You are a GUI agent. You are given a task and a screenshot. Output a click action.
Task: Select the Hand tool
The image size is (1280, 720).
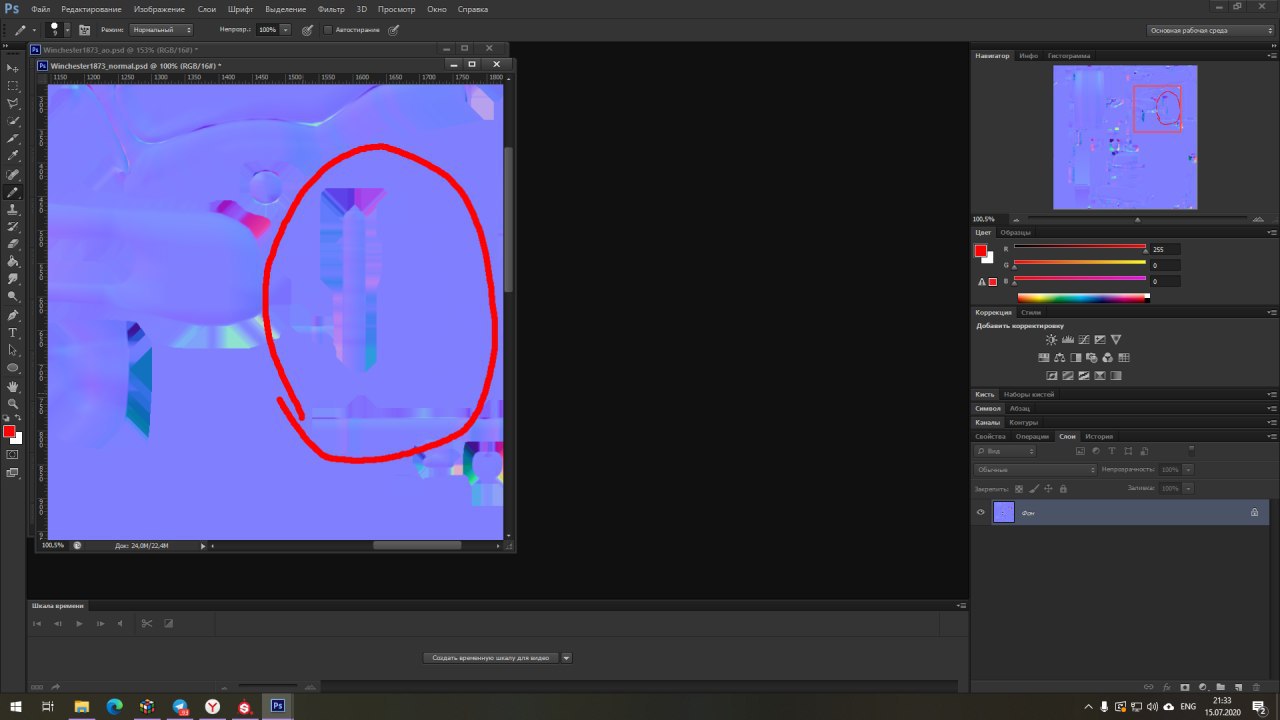[x=13, y=386]
